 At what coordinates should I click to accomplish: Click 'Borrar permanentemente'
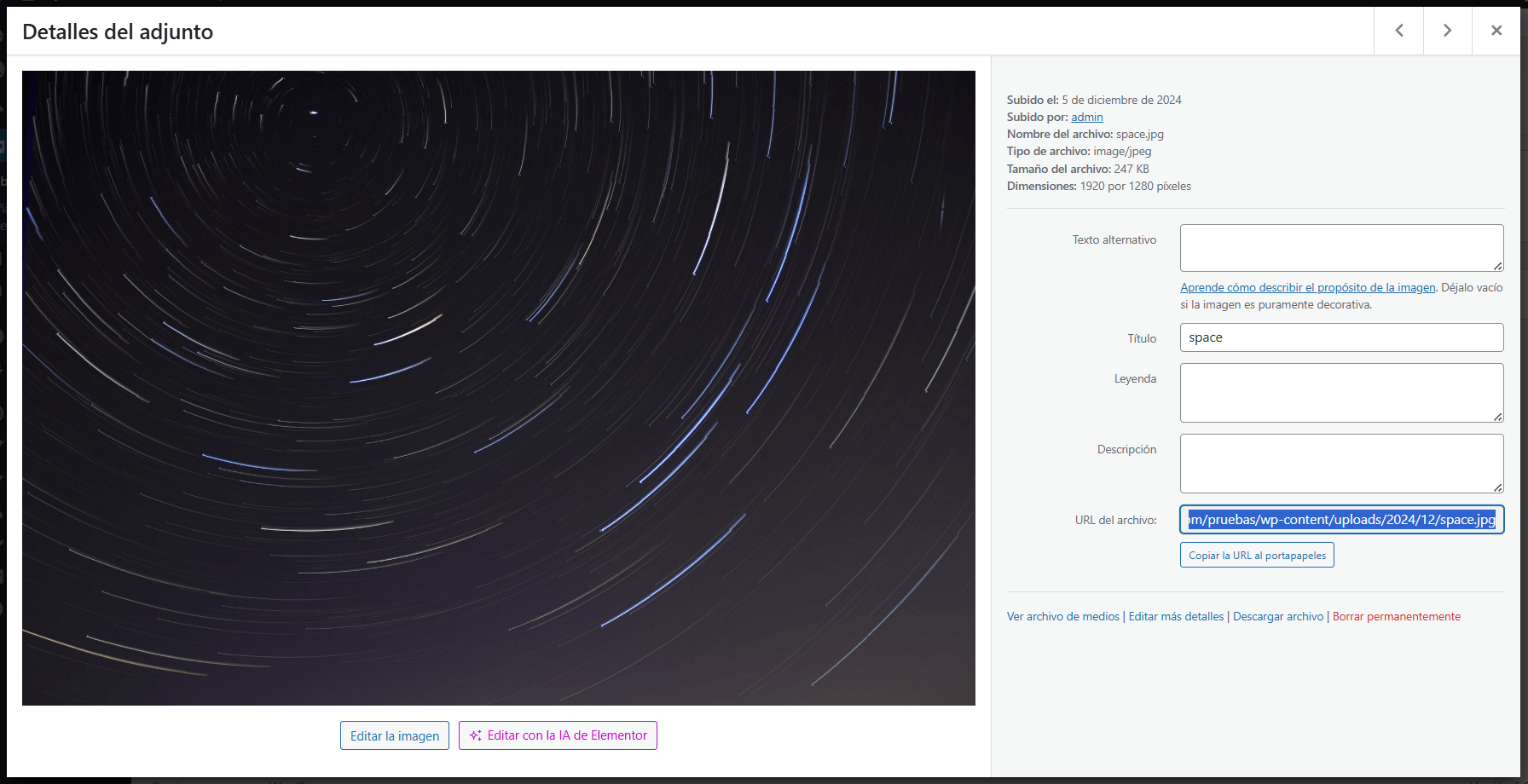(x=1396, y=615)
